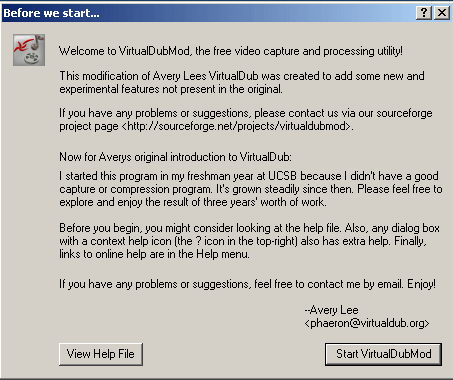Click the 'I started this program' paragraph

251,189
